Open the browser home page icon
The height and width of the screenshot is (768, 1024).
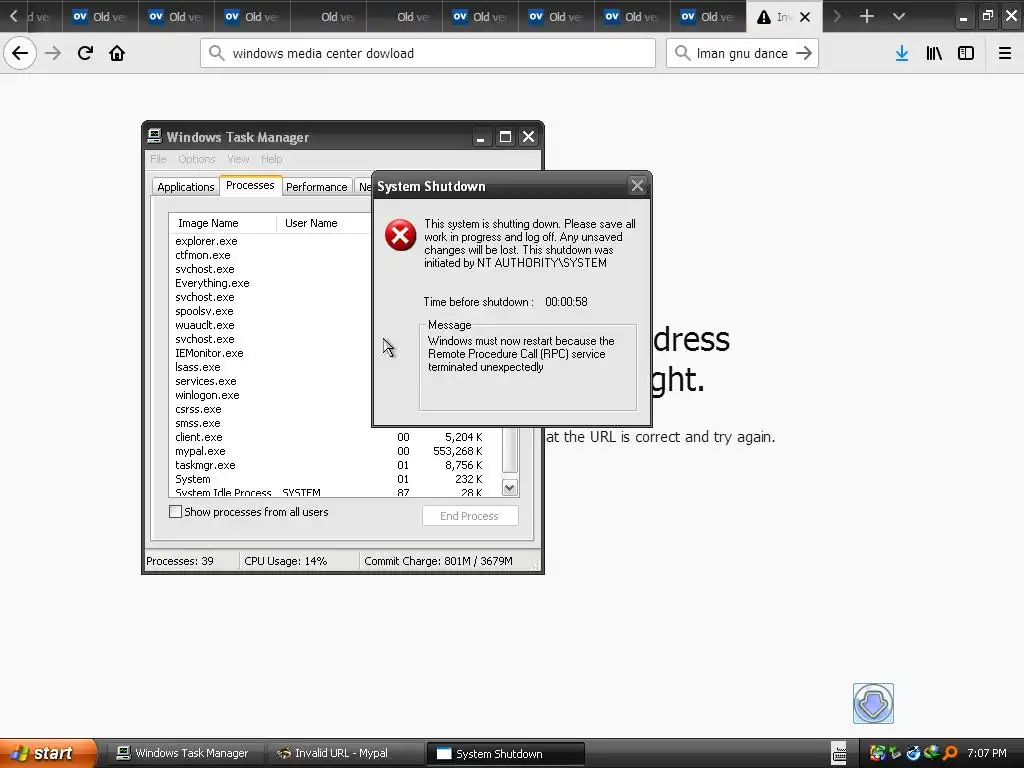[x=117, y=53]
